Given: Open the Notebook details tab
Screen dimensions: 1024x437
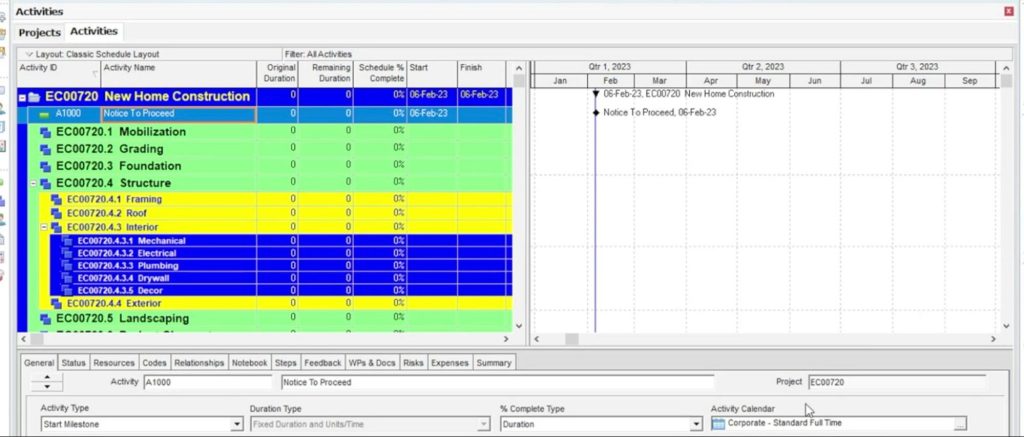Looking at the screenshot, I should coord(249,363).
